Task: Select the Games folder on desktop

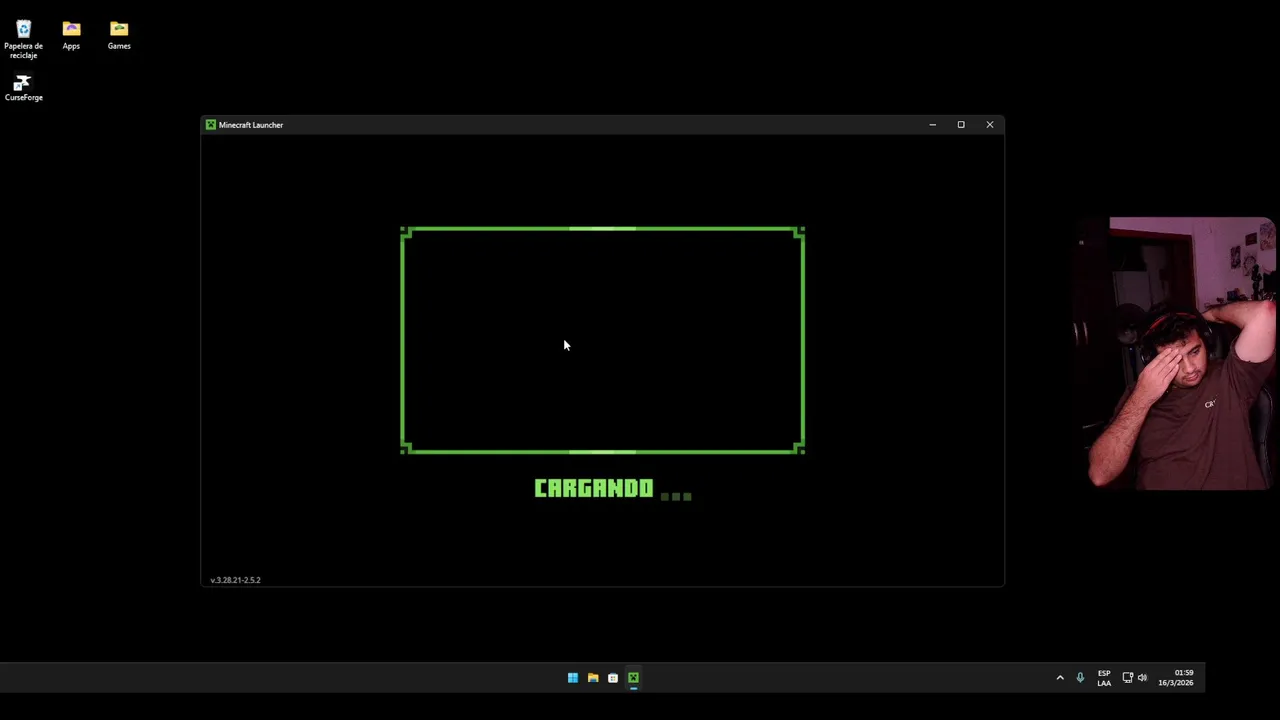Action: click(119, 35)
